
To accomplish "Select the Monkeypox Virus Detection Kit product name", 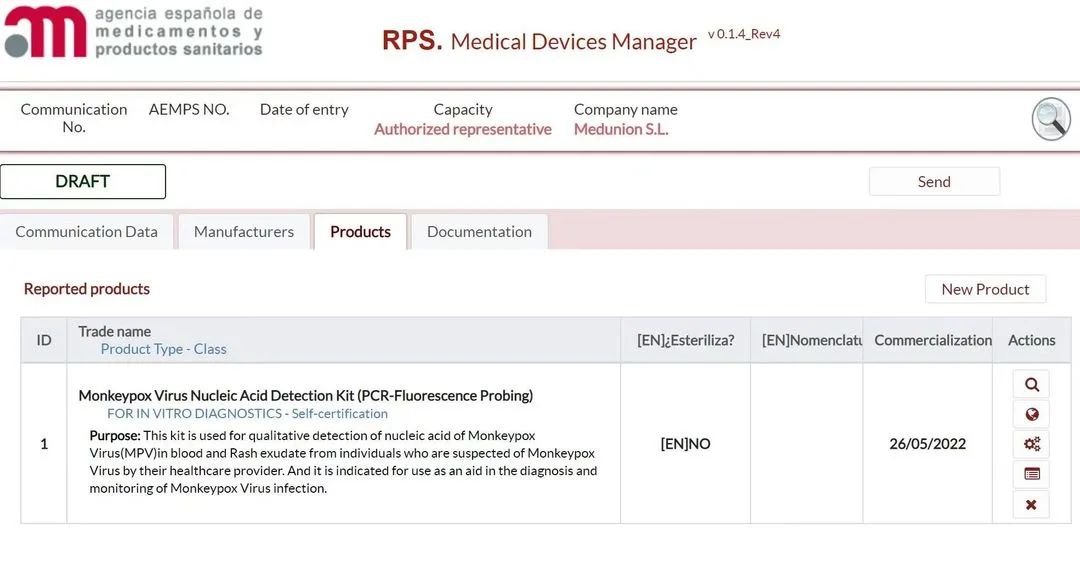I will coord(305,396).
